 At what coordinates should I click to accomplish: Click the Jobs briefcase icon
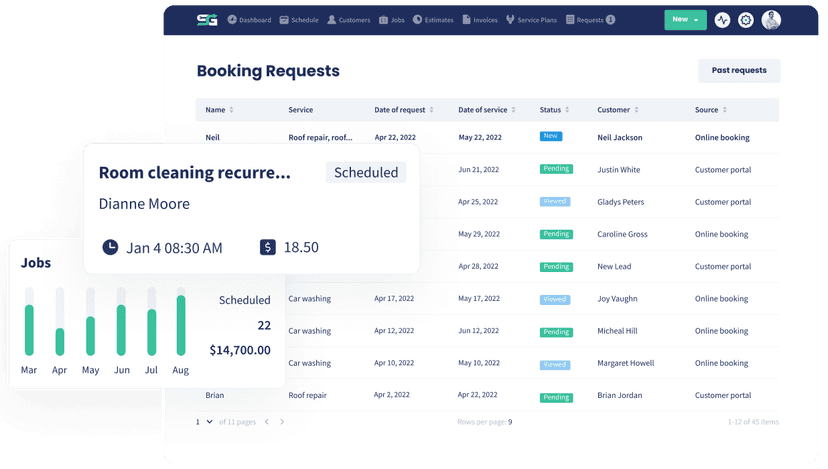[x=383, y=20]
